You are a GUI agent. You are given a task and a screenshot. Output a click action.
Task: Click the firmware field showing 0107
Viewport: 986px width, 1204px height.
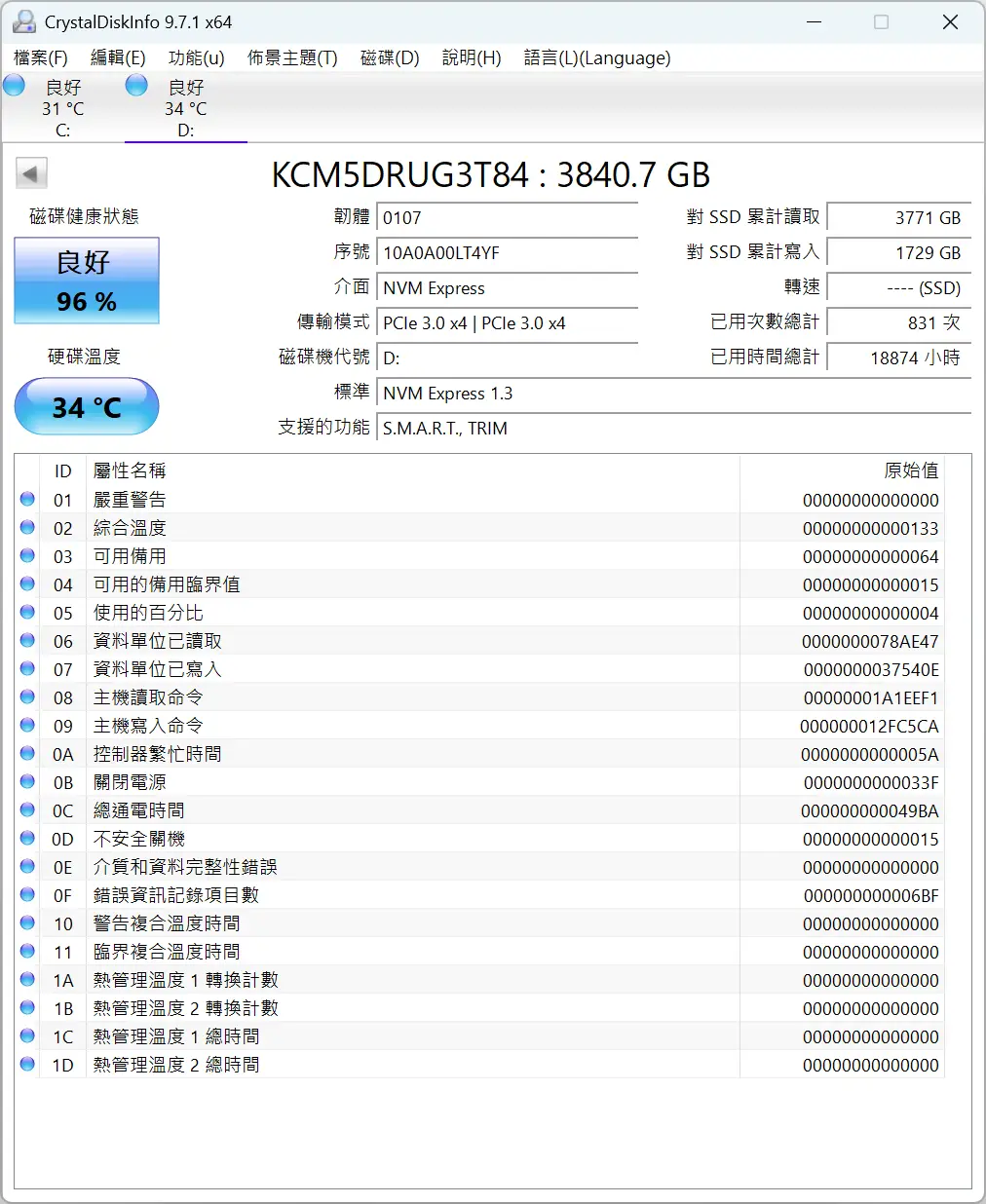tap(507, 218)
